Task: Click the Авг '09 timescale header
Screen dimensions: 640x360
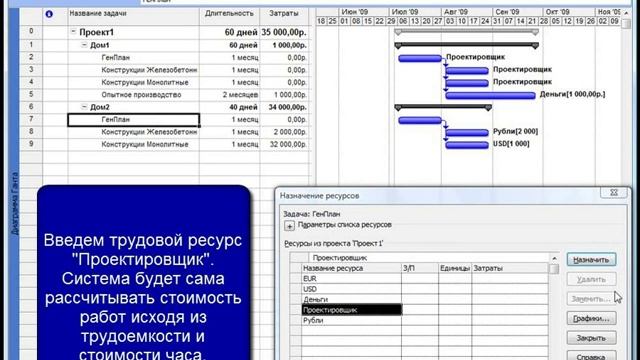Action: [467, 12]
